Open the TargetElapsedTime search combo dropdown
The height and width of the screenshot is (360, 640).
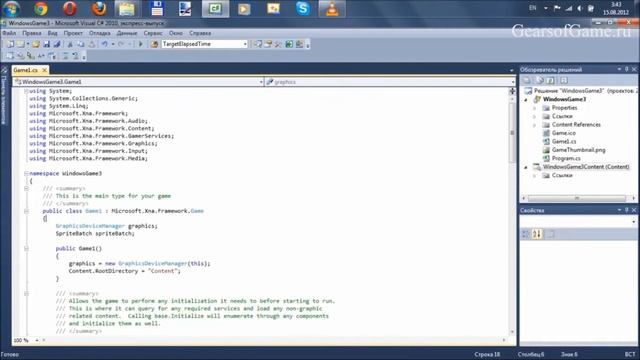click(245, 44)
